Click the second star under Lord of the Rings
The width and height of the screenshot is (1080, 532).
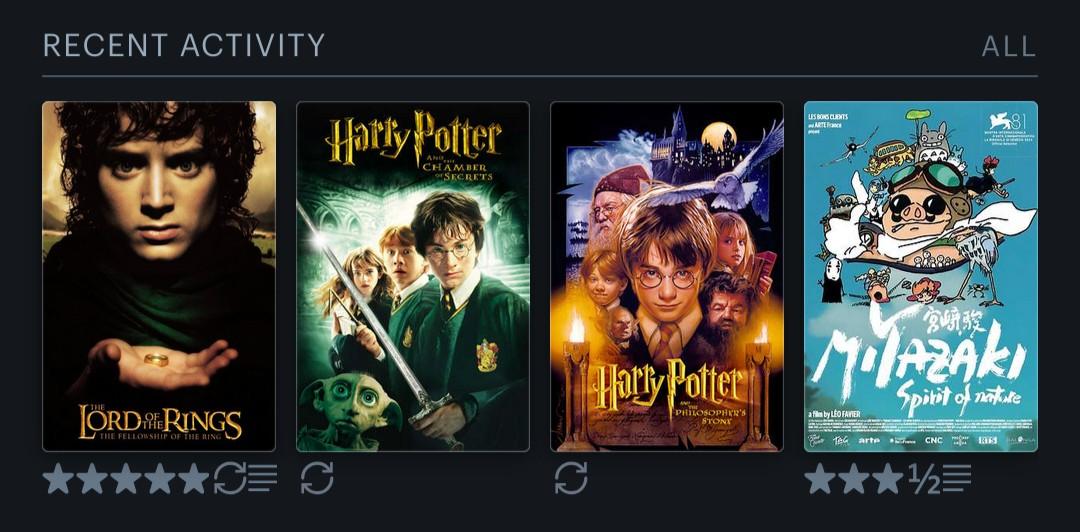(92, 478)
